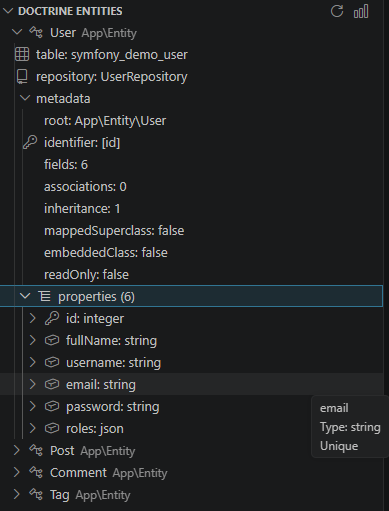
Task: Click 'Type: string' in the email tooltip
Action: pyautogui.click(x=350, y=427)
